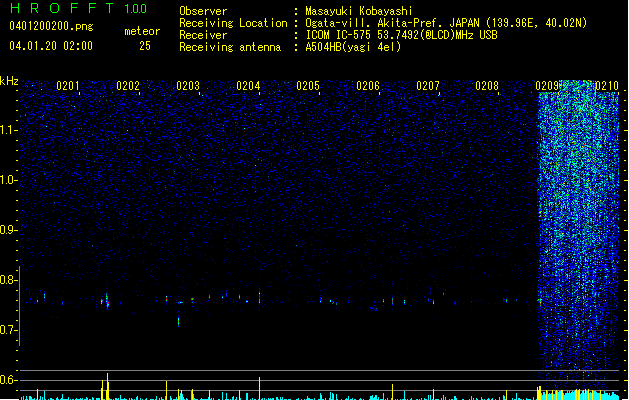Click the 0210 time marker
The image size is (629, 400).
(x=607, y=85)
